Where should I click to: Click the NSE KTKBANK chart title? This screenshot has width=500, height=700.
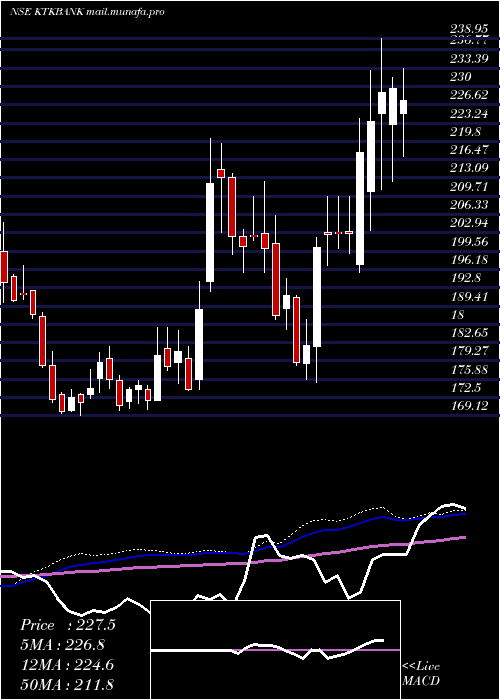point(88,12)
